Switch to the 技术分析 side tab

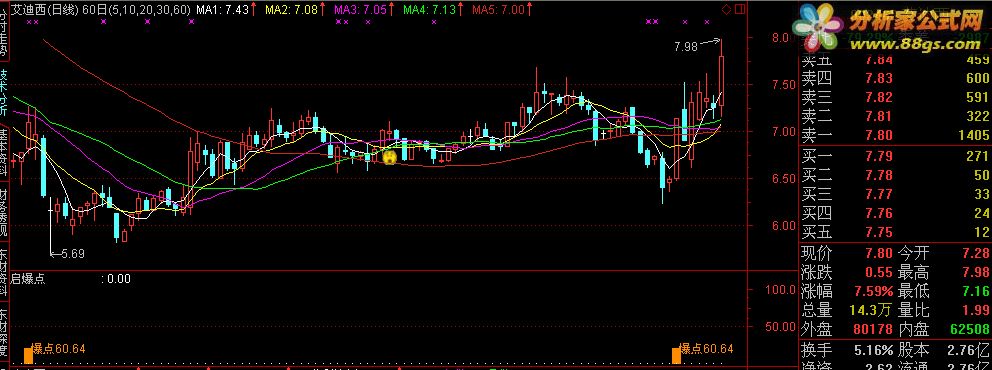coord(4,92)
